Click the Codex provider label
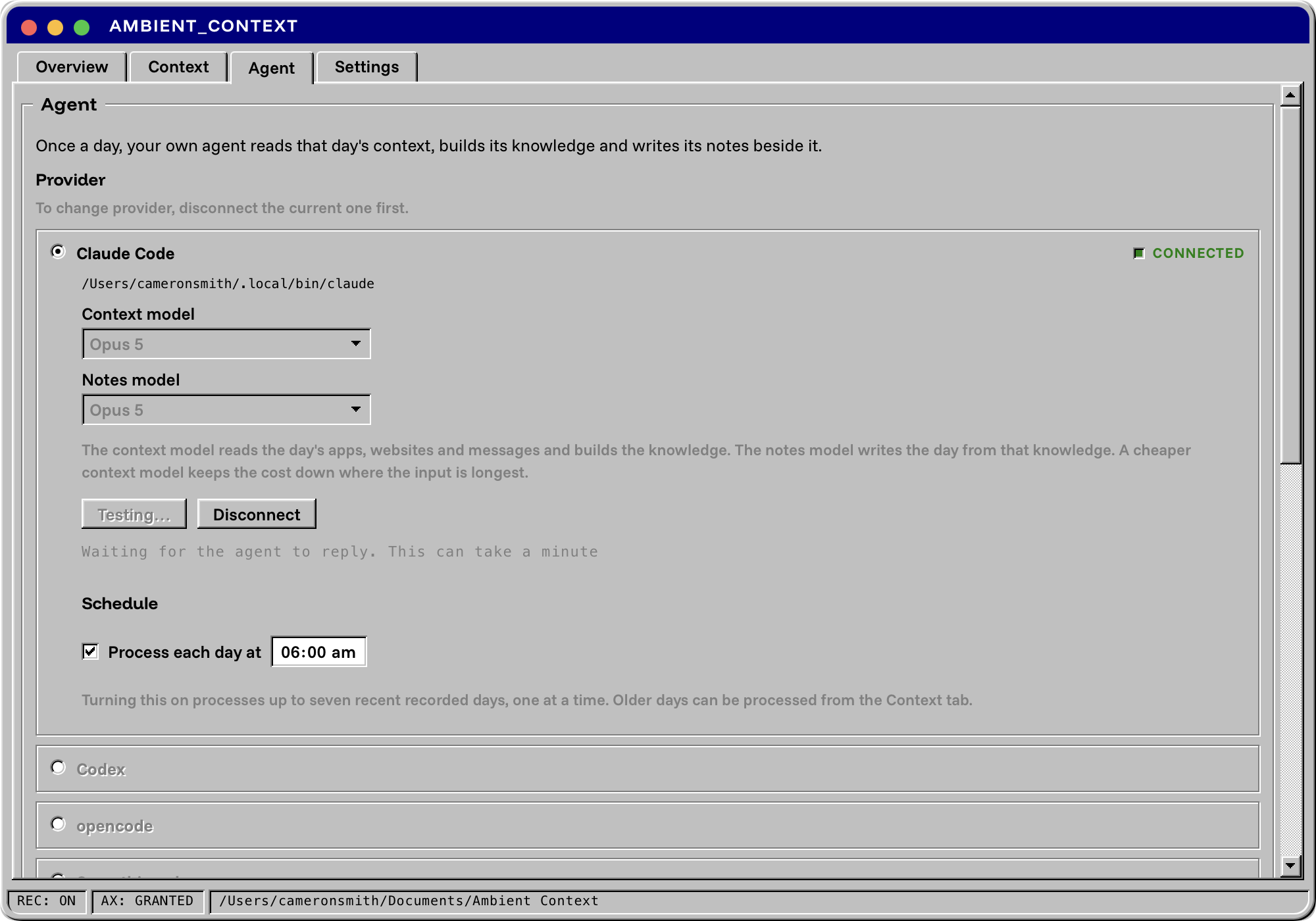Screen dimensions: 1316x921 [101, 769]
